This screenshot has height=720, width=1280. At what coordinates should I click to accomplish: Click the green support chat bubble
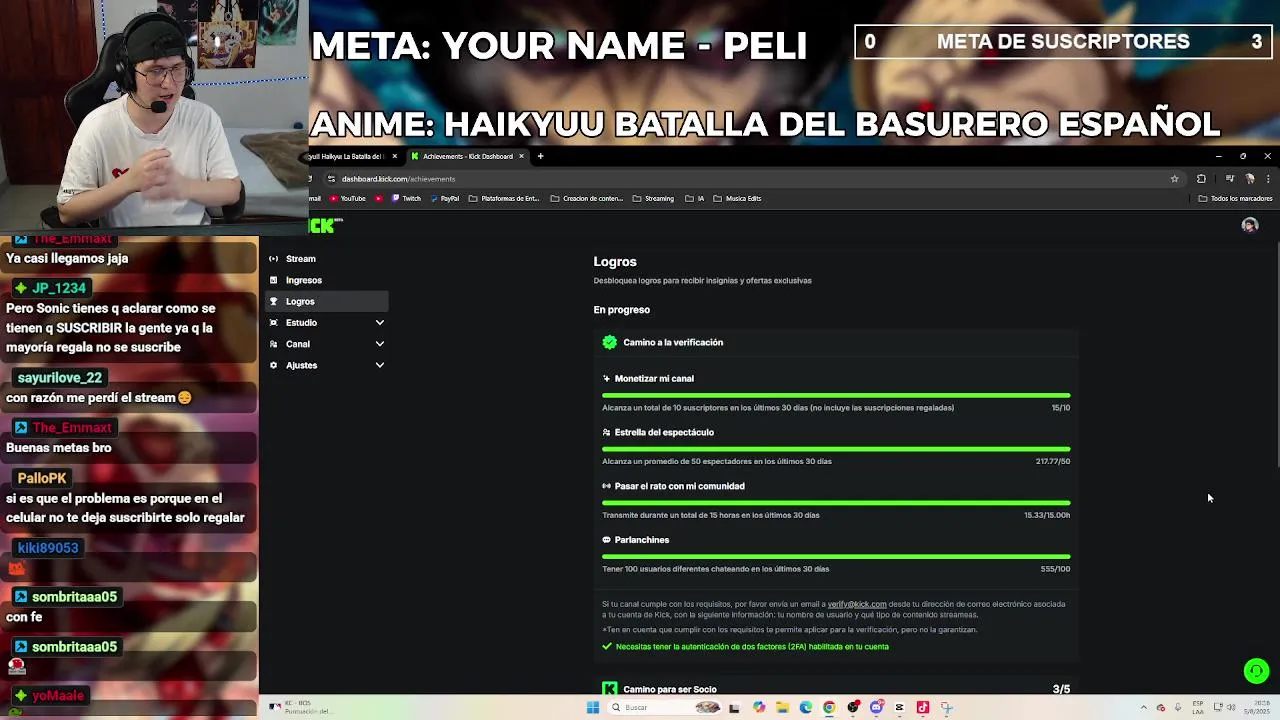tap(1256, 671)
